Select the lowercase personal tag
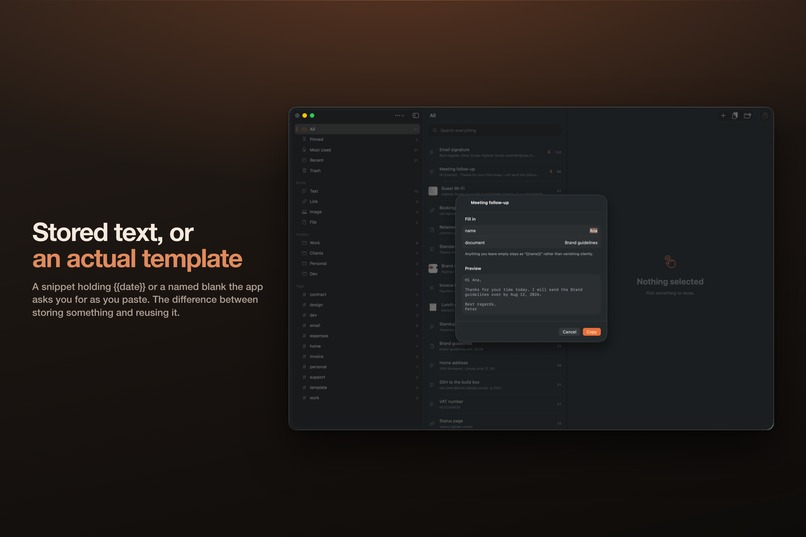This screenshot has height=537, width=806. click(357, 367)
